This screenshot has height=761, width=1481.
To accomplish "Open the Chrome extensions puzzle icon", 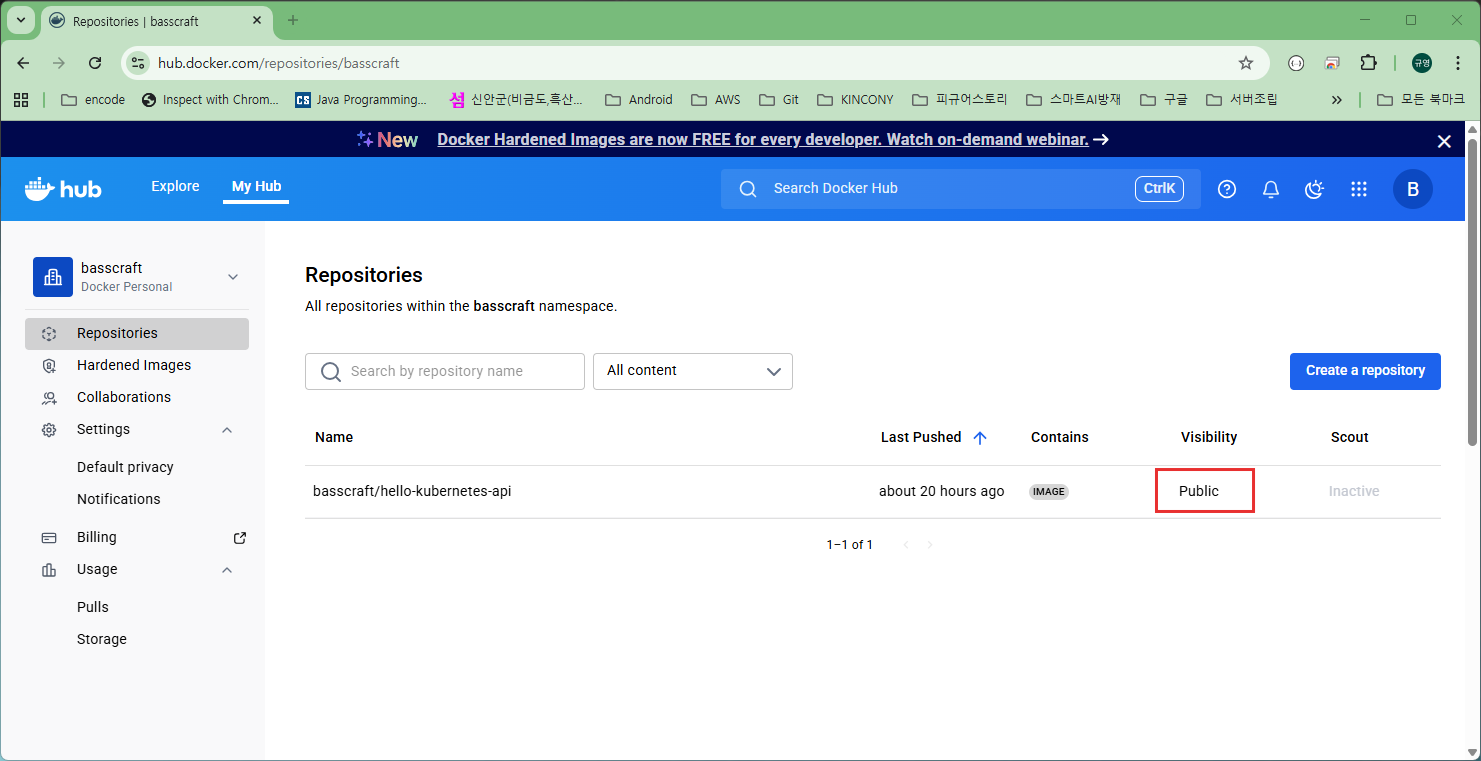I will point(1369,63).
